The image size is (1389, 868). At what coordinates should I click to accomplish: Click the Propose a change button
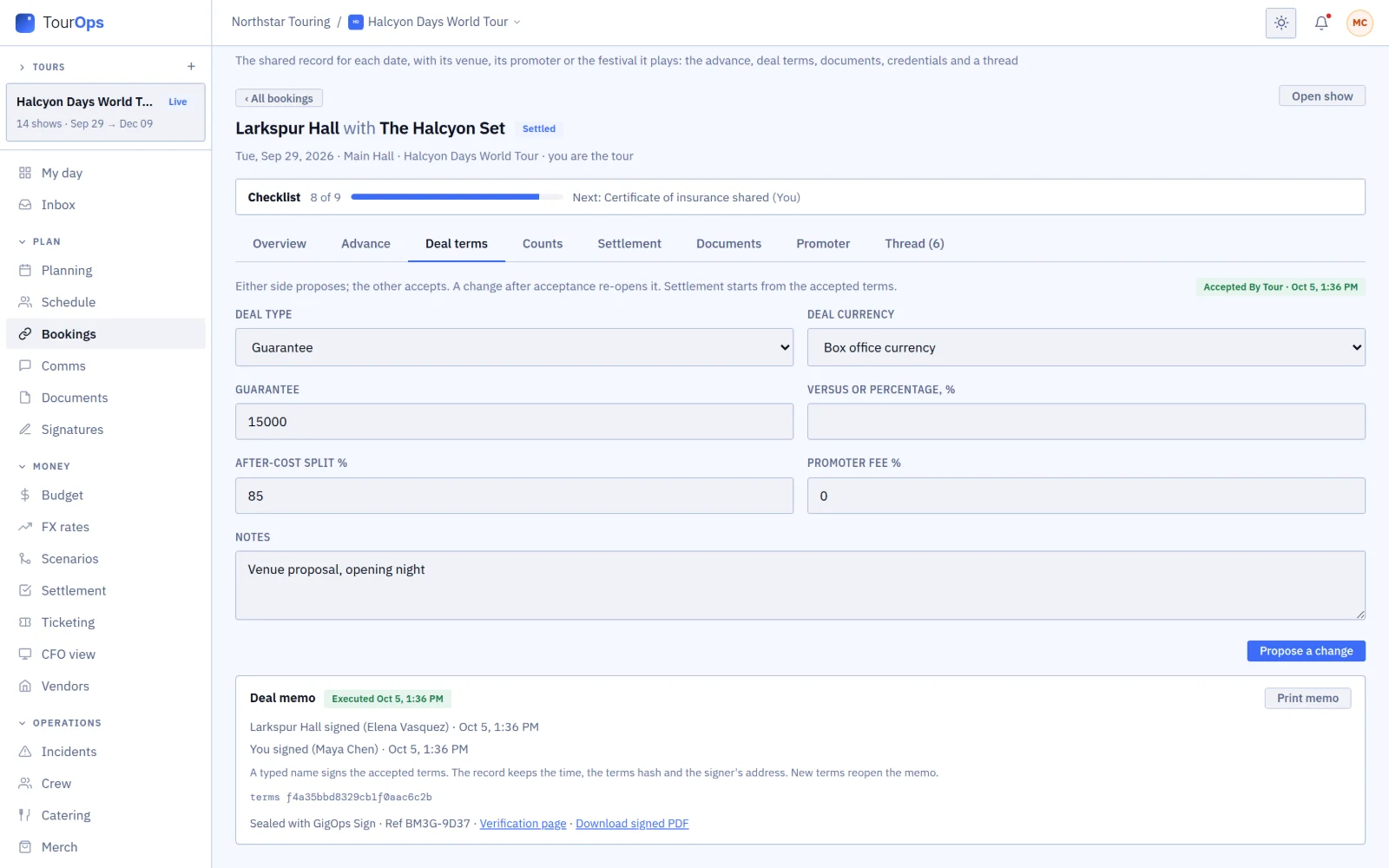tap(1306, 651)
